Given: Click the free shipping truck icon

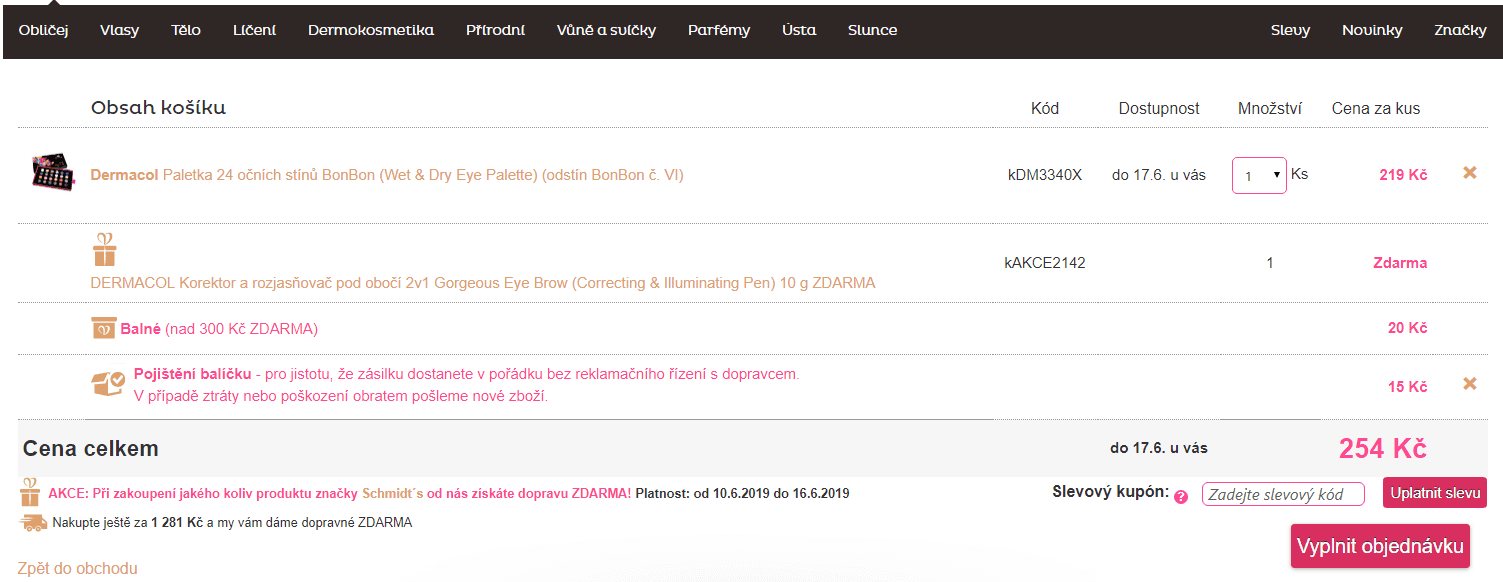Looking at the screenshot, I should (33, 522).
